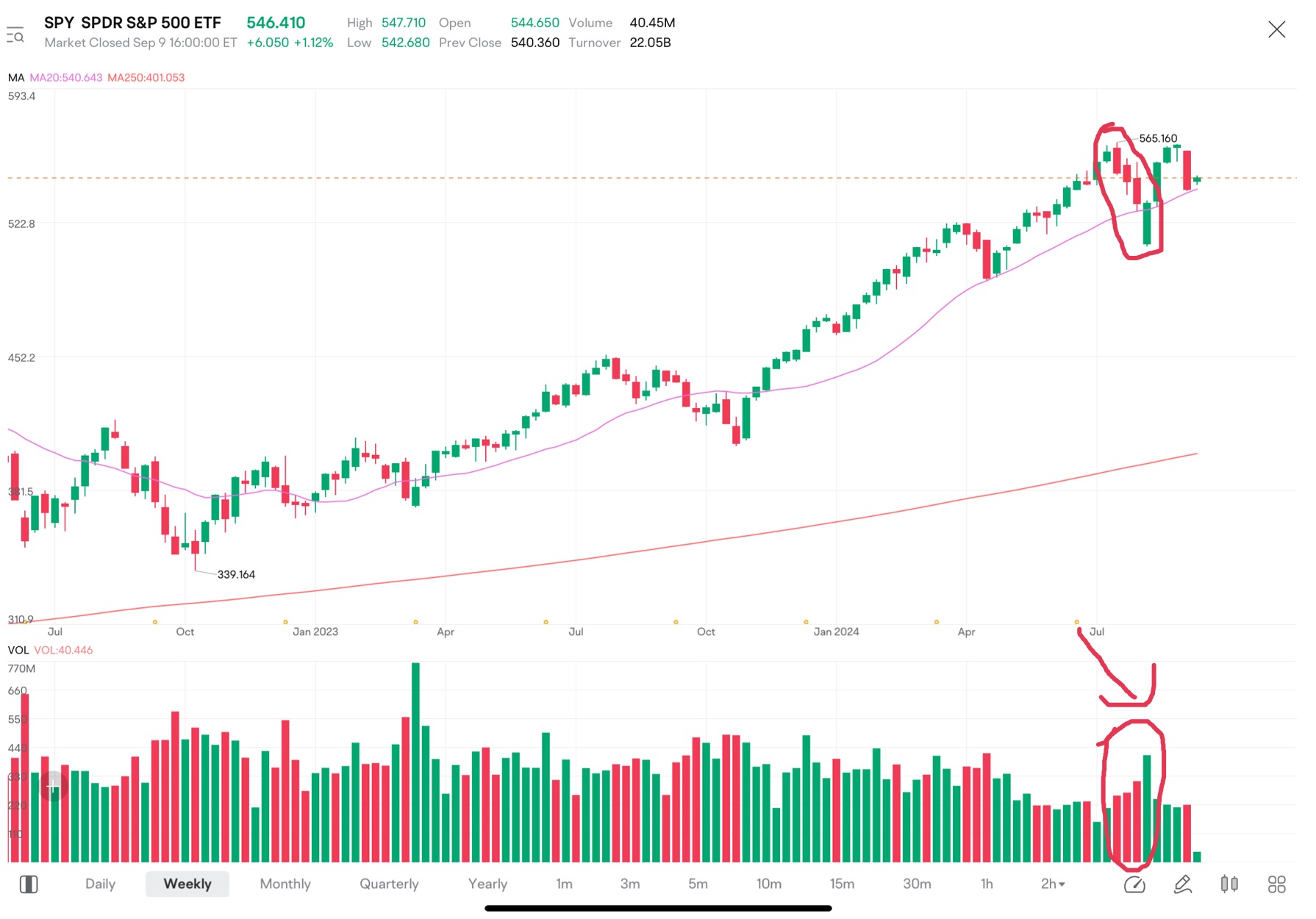The height and width of the screenshot is (919, 1316).
Task: Tap the MA250:401.053 indicator value
Action: click(x=146, y=77)
